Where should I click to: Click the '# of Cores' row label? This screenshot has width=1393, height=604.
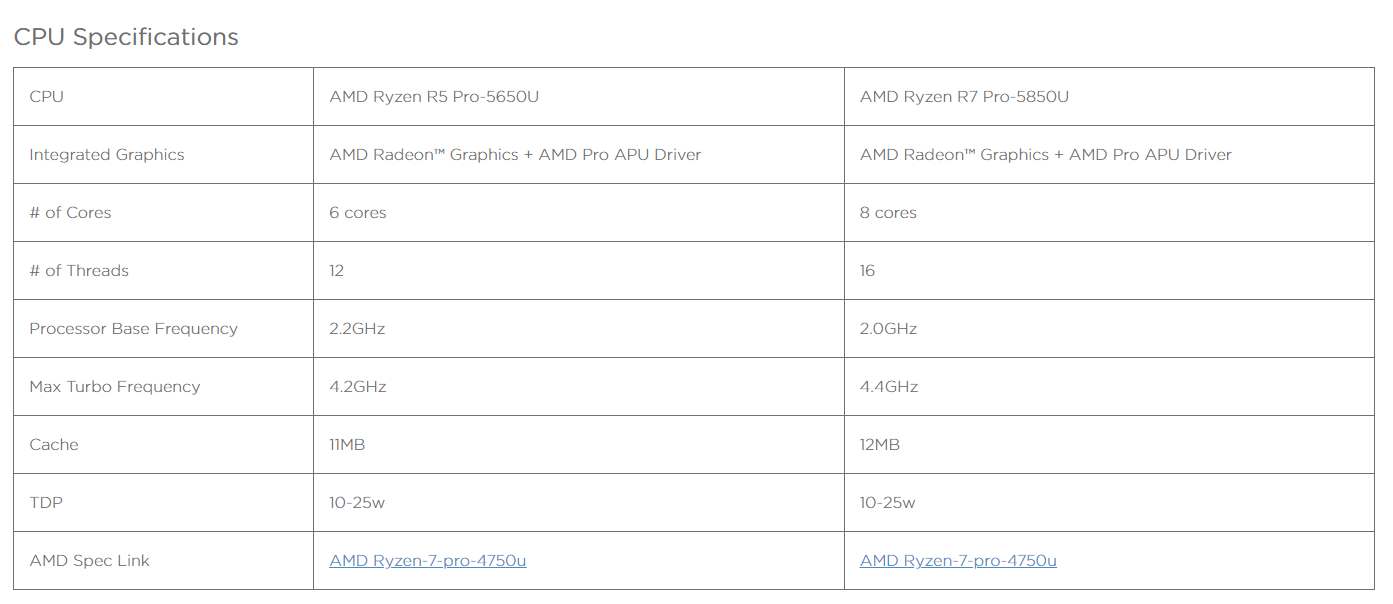pyautogui.click(x=70, y=213)
